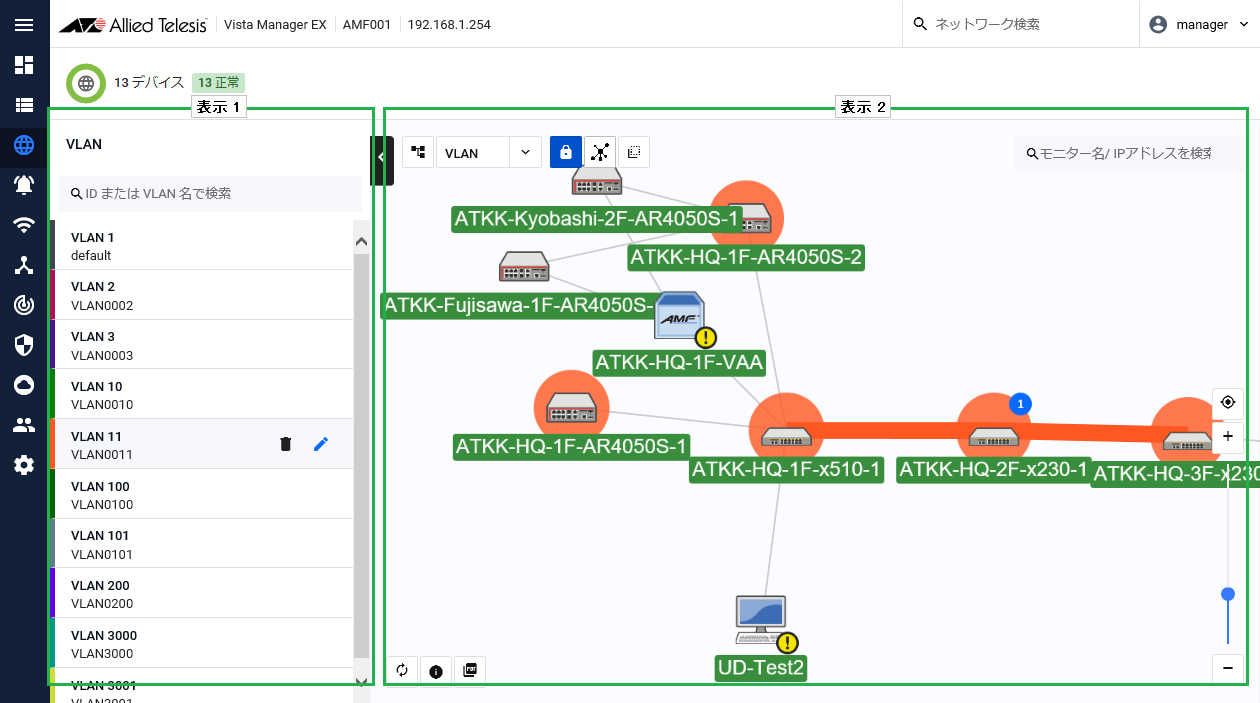Open the wireless Wi-Fi sidebar icon
Screen dimensions: 1260x703
[x=24, y=225]
